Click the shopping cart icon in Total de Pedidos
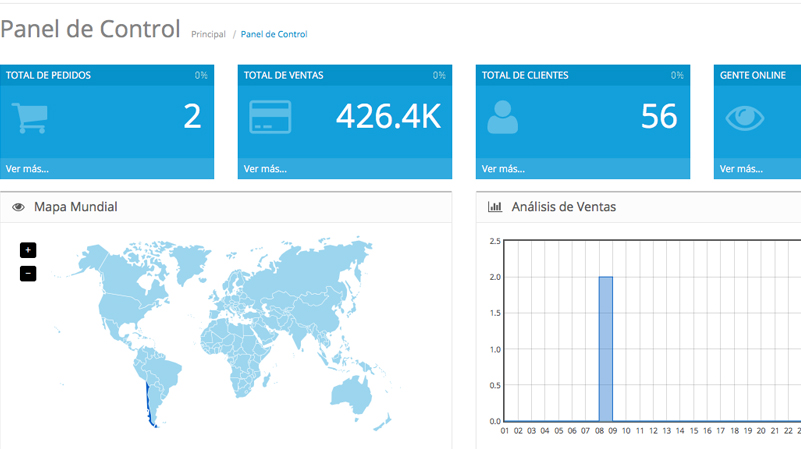Viewport: 801px width, 449px height. click(x=30, y=117)
